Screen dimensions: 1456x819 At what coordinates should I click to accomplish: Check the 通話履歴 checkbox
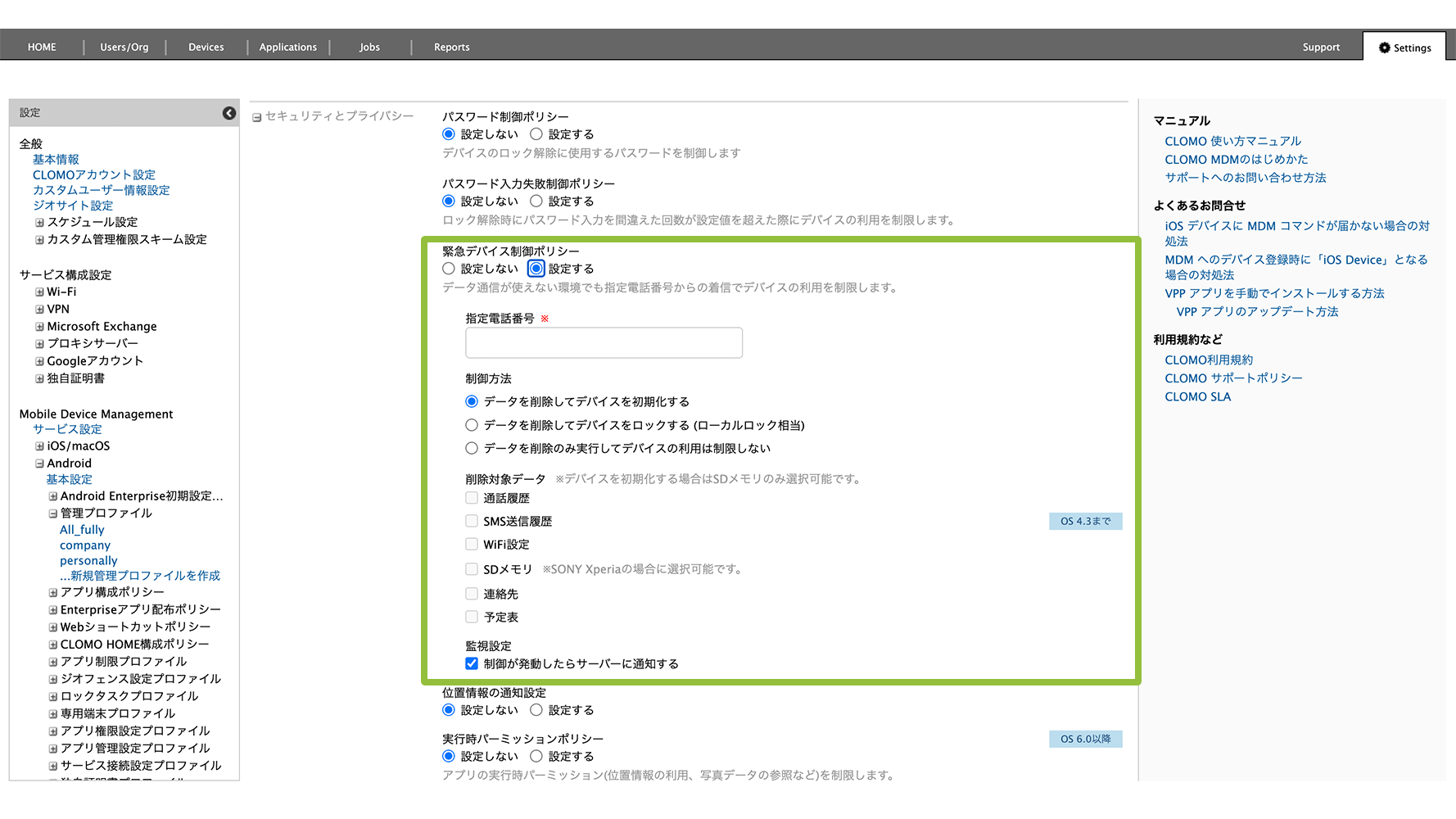pos(472,498)
